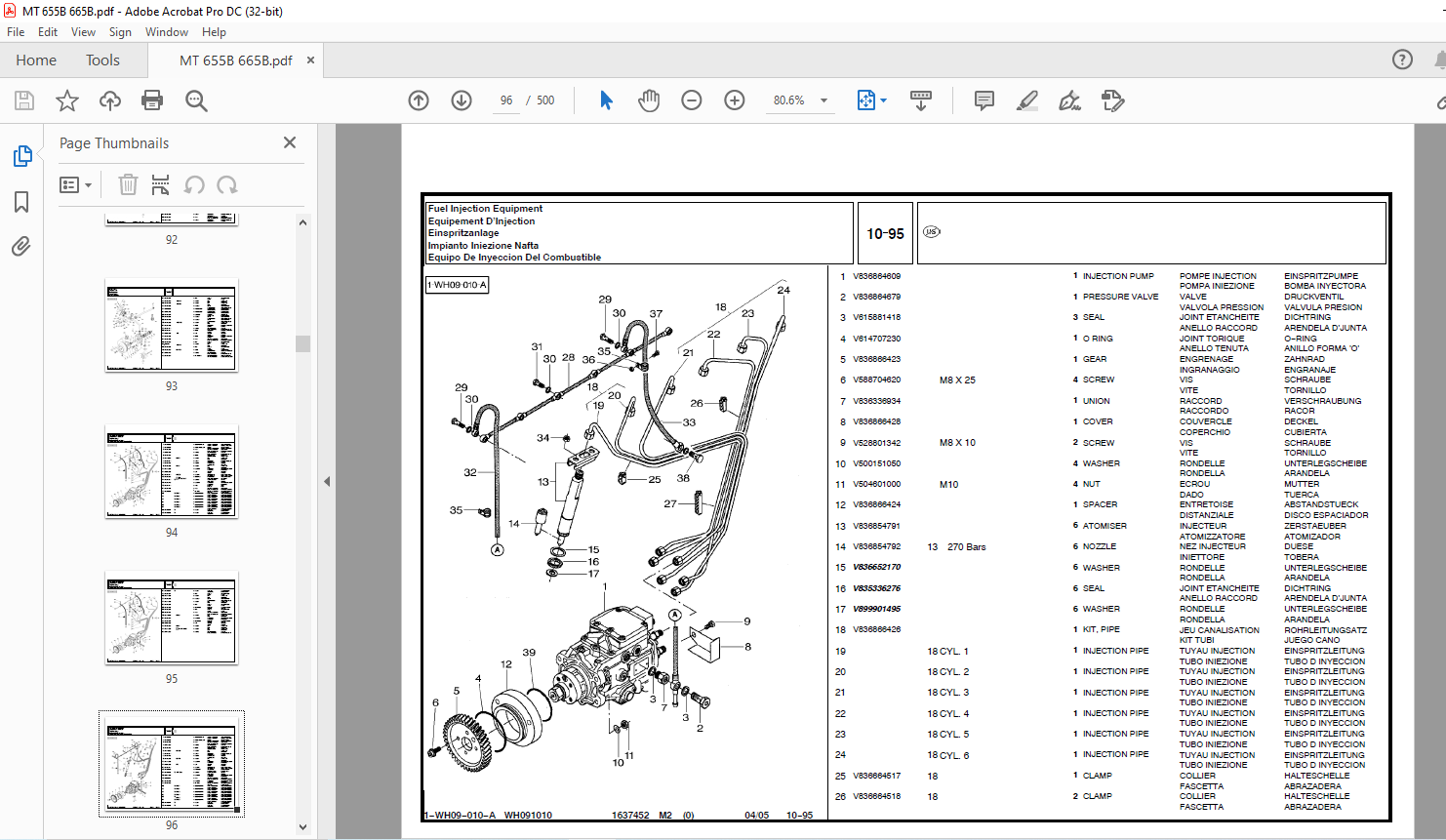
Task: Open the find text magnifier
Action: point(196,100)
